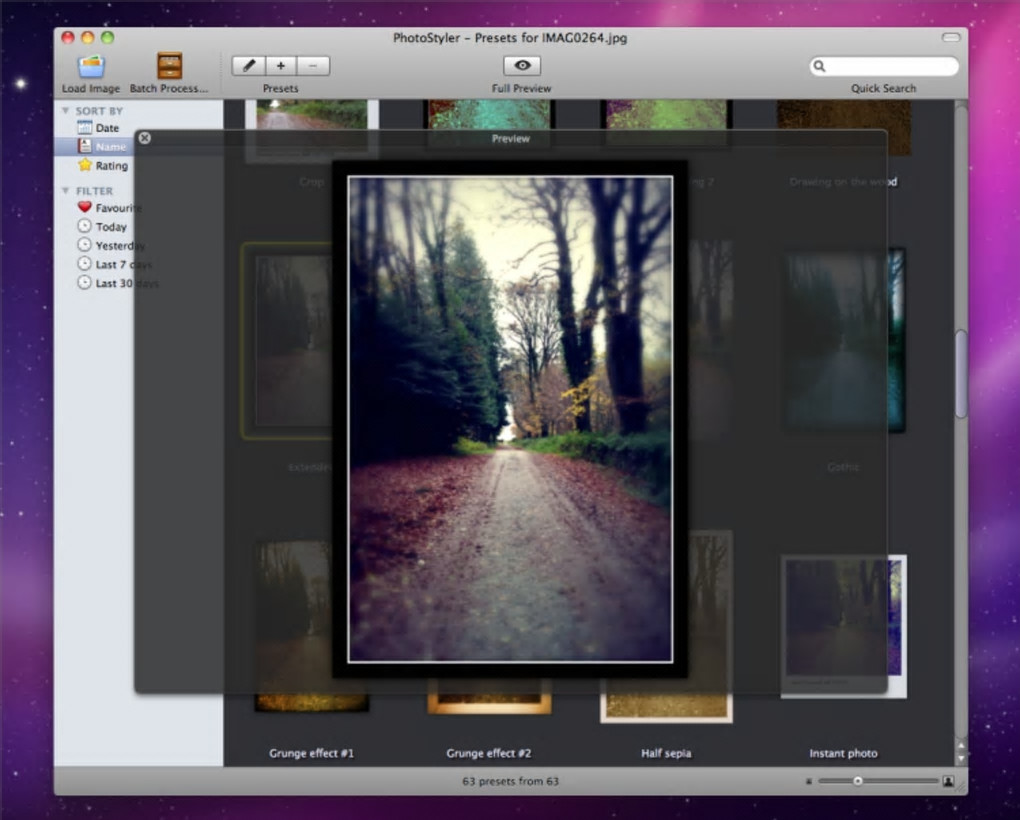Toggle Full Preview eye button
Screen dimensions: 1020x820
pyautogui.click(x=521, y=66)
